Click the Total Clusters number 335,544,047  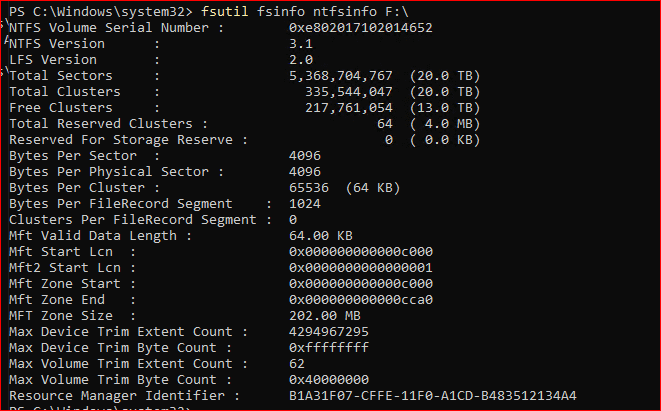[x=348, y=92]
